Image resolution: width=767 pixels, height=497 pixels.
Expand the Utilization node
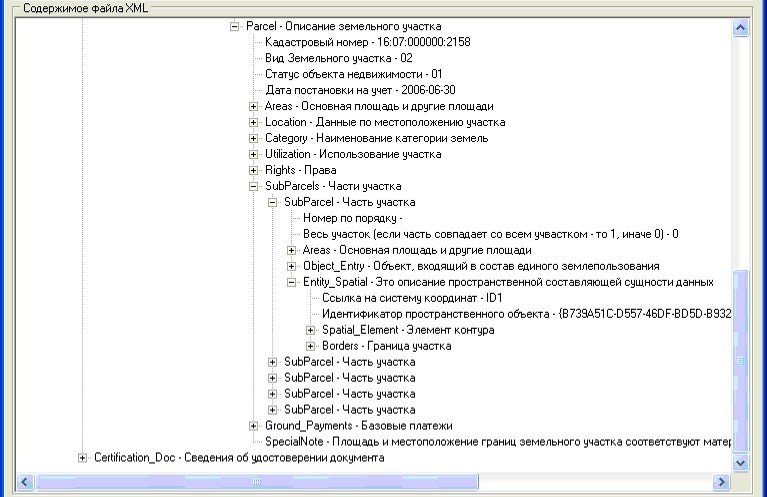(x=254, y=155)
